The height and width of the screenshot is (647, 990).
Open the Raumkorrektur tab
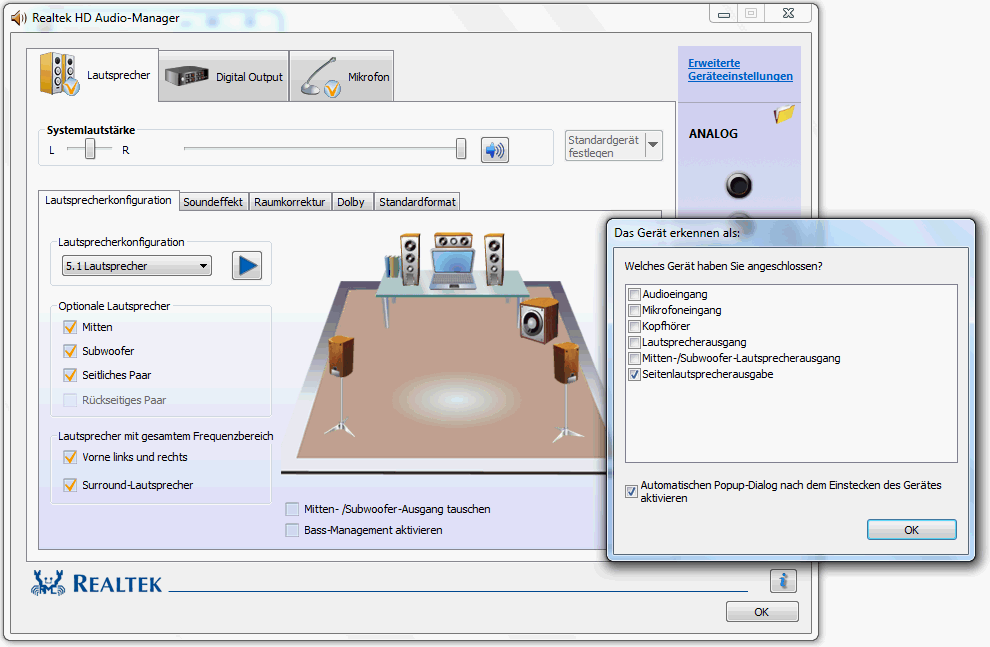(290, 202)
